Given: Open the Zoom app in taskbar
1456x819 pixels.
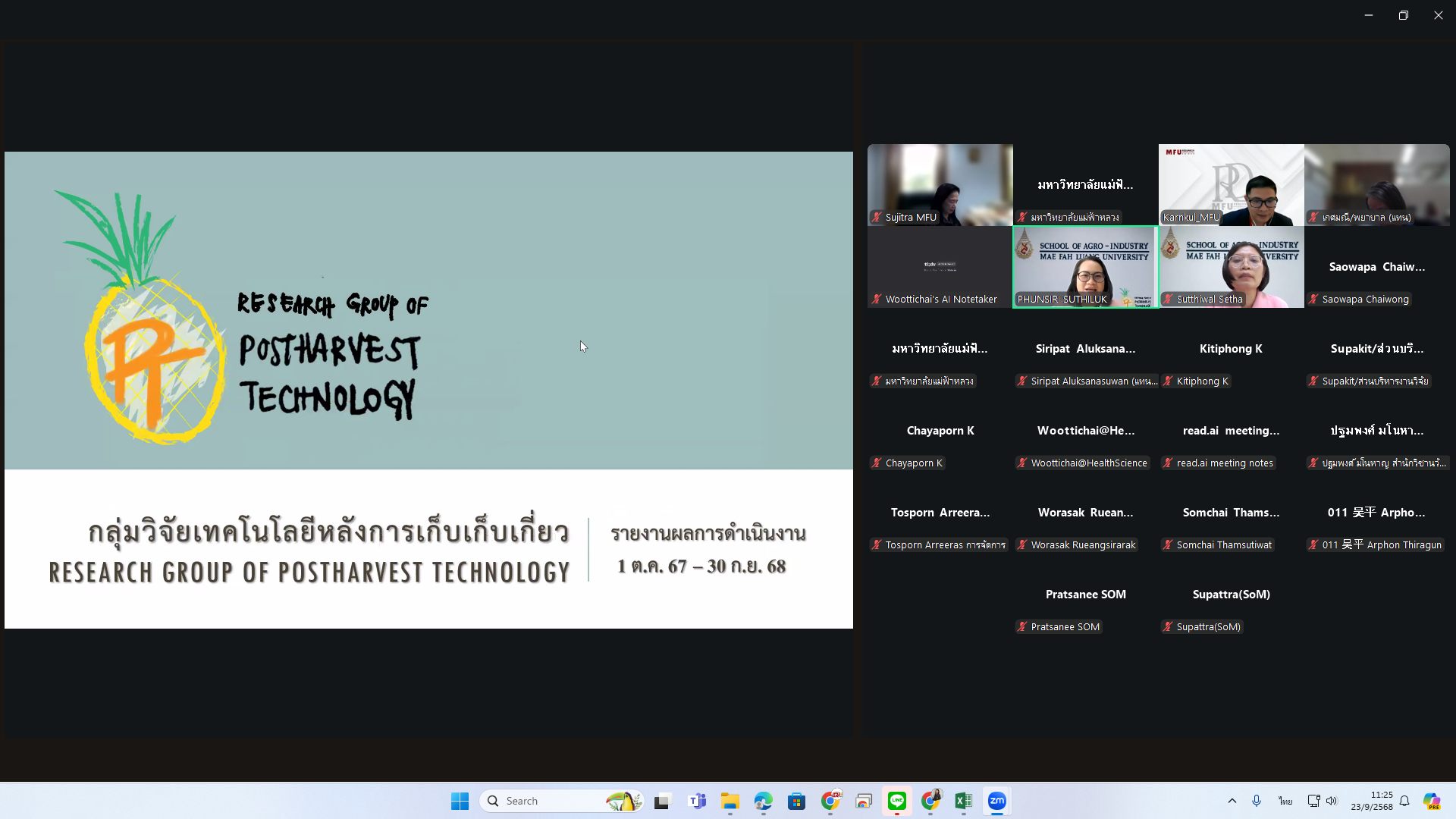Looking at the screenshot, I should 996,801.
